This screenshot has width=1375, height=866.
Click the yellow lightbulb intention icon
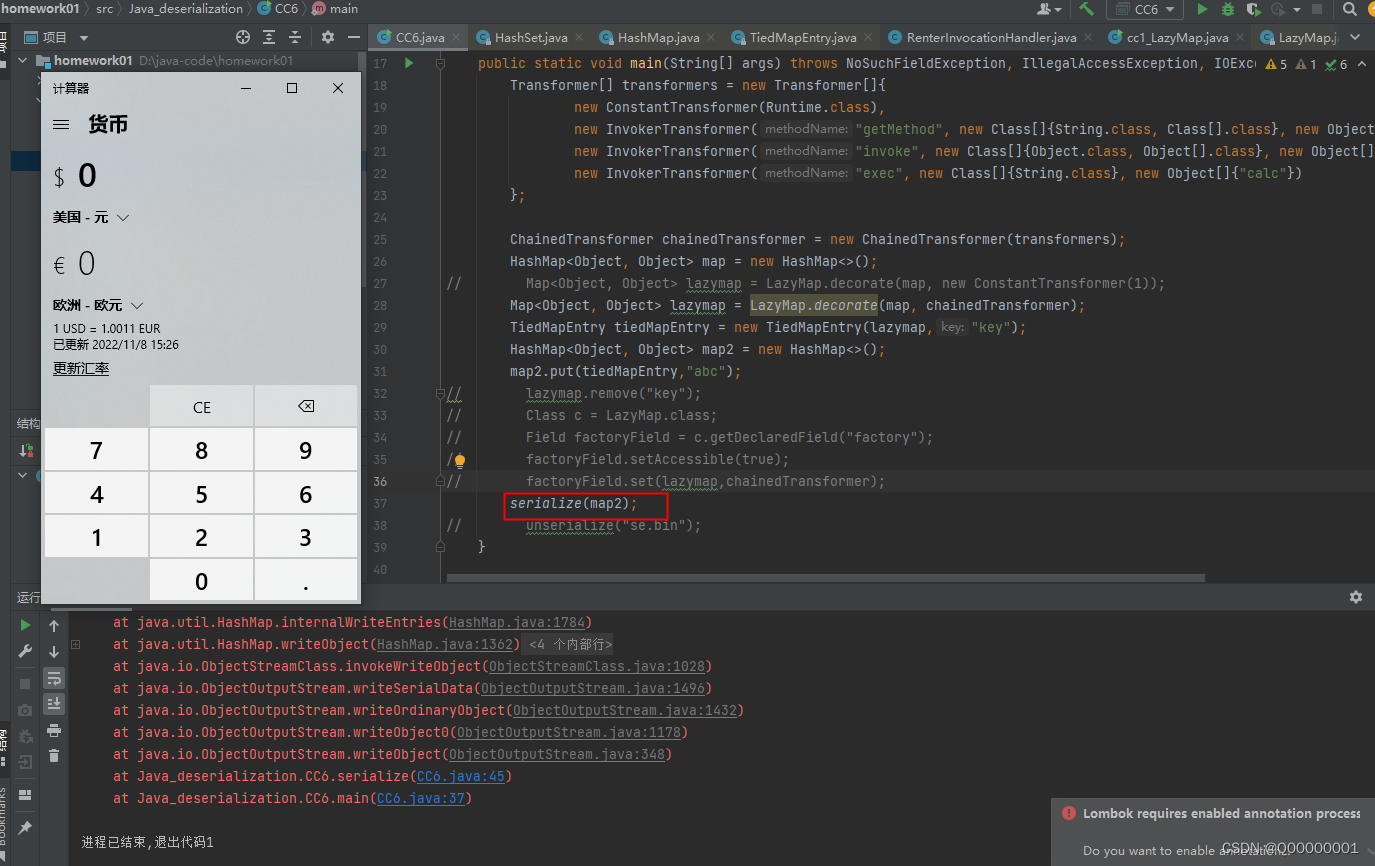460,460
